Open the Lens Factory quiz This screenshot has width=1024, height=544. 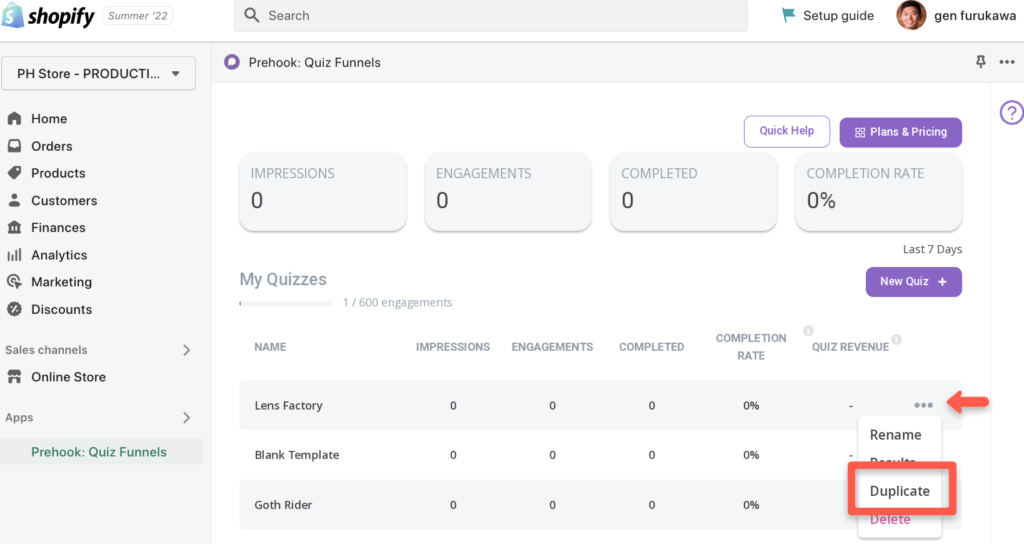[289, 406]
